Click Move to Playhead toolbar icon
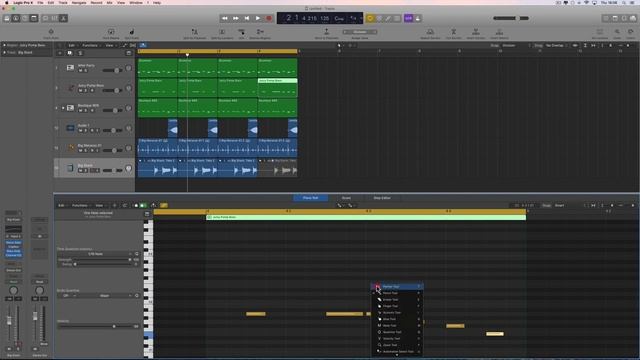The height and width of the screenshot is (360, 640). 326,32
